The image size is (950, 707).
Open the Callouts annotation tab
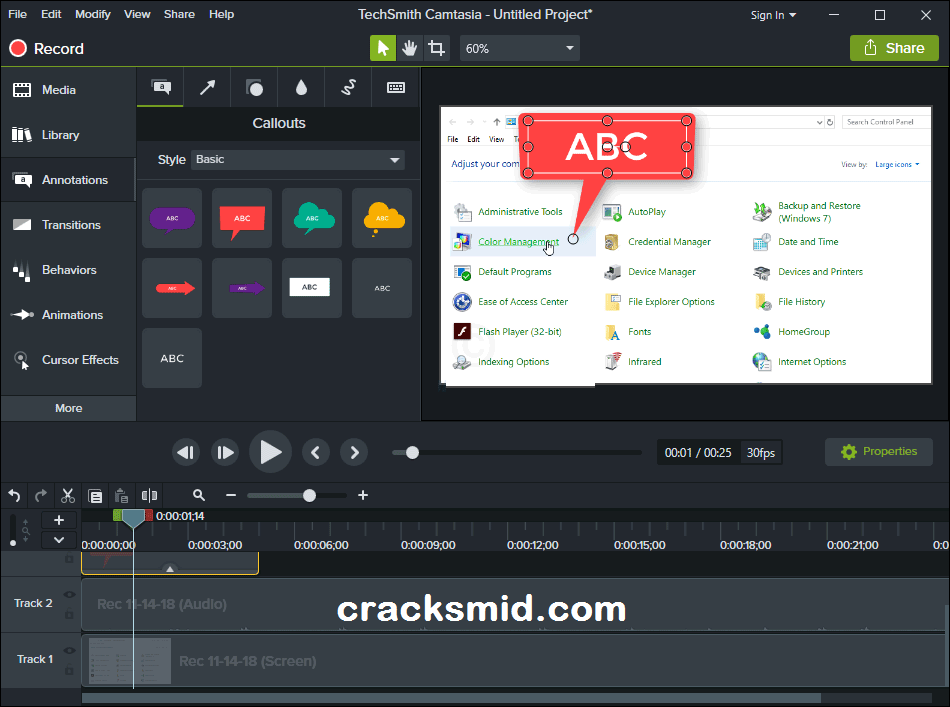(161, 87)
